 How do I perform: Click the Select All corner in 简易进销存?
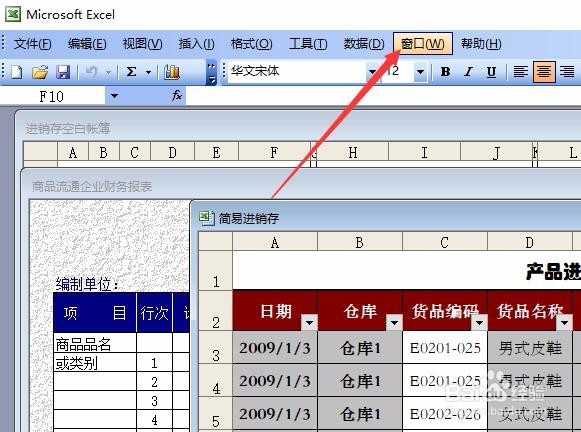[x=216, y=242]
